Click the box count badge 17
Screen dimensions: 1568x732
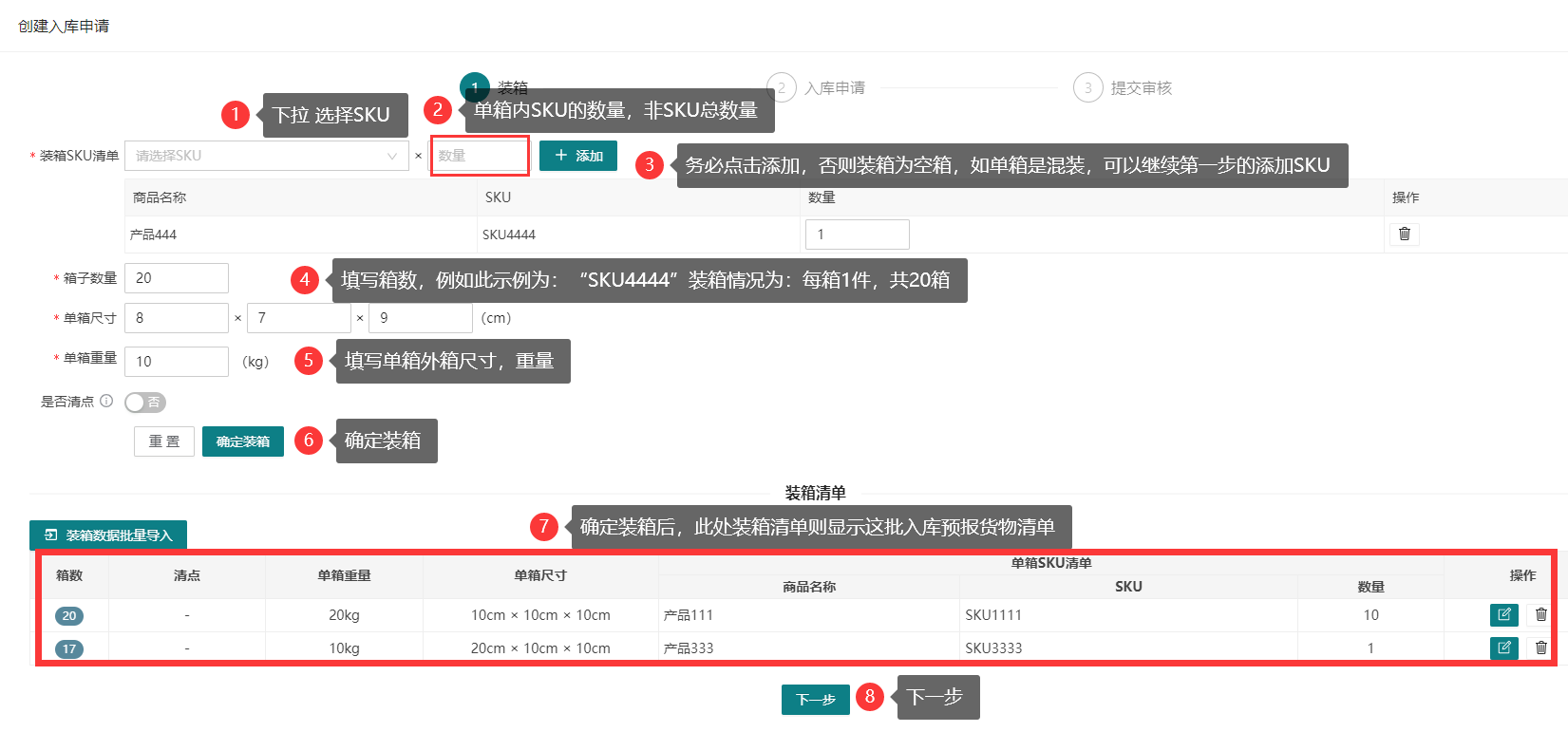(x=69, y=649)
